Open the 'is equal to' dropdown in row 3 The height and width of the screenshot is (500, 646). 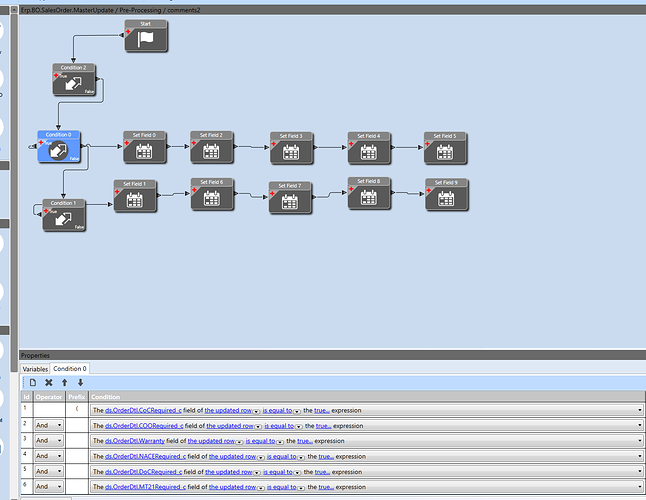click(280, 442)
